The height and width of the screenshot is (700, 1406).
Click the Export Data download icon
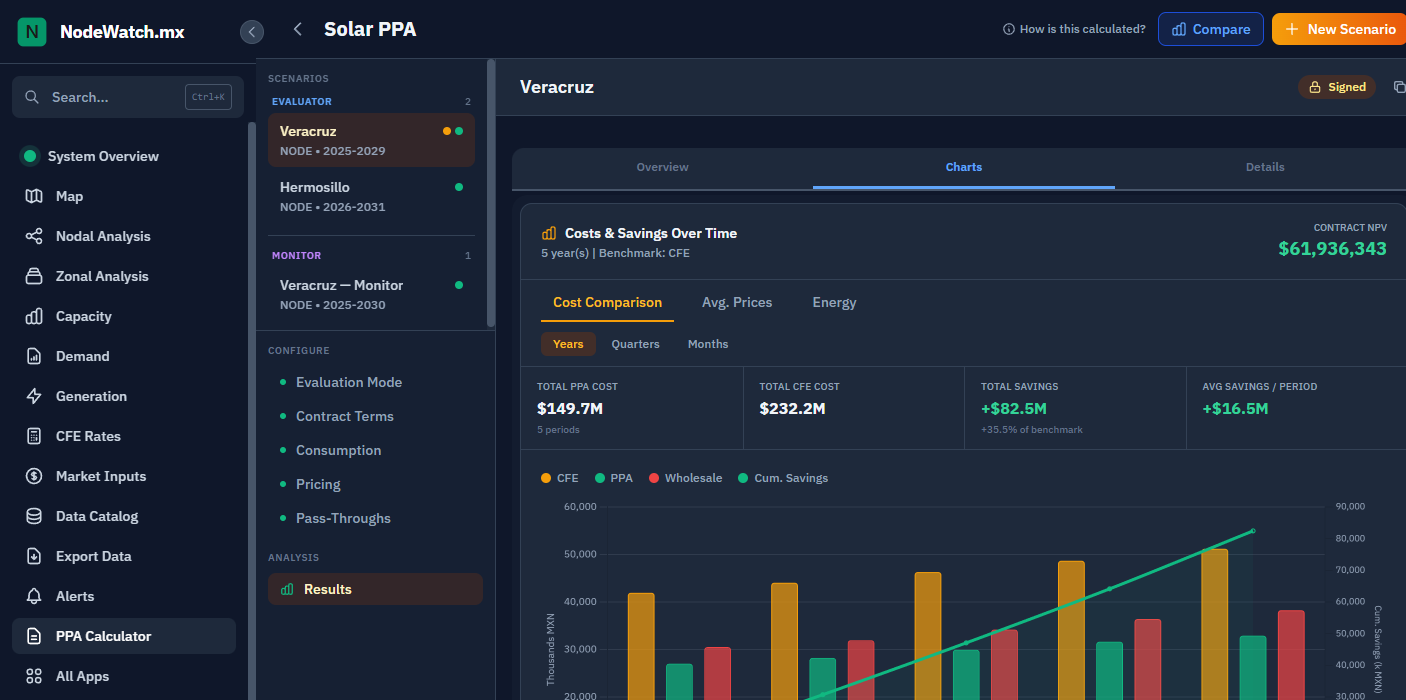(x=34, y=556)
